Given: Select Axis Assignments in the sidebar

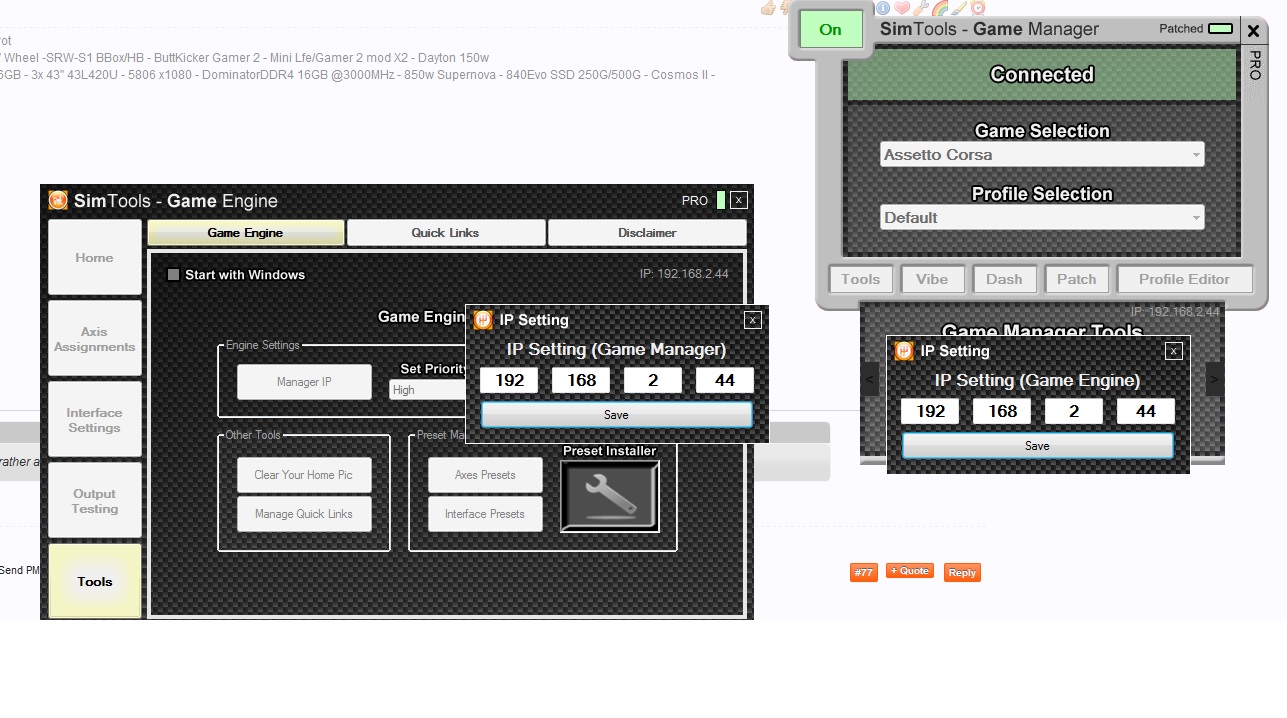Looking at the screenshot, I should coord(95,339).
